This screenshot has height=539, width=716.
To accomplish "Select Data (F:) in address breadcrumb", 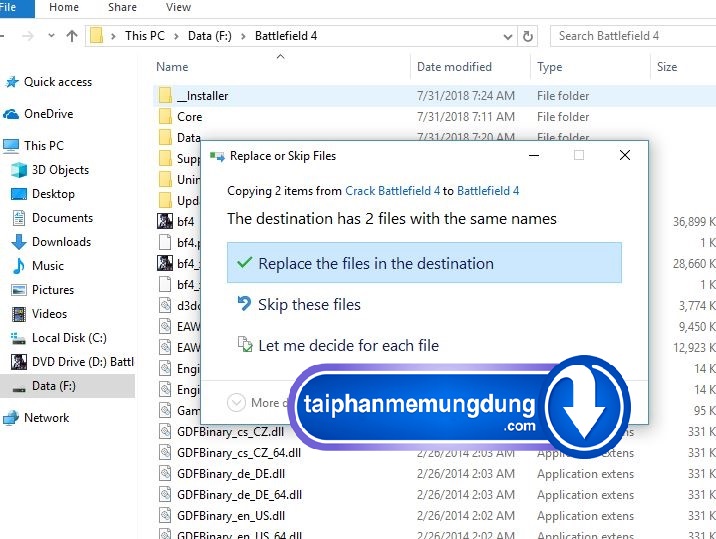I will (210, 36).
